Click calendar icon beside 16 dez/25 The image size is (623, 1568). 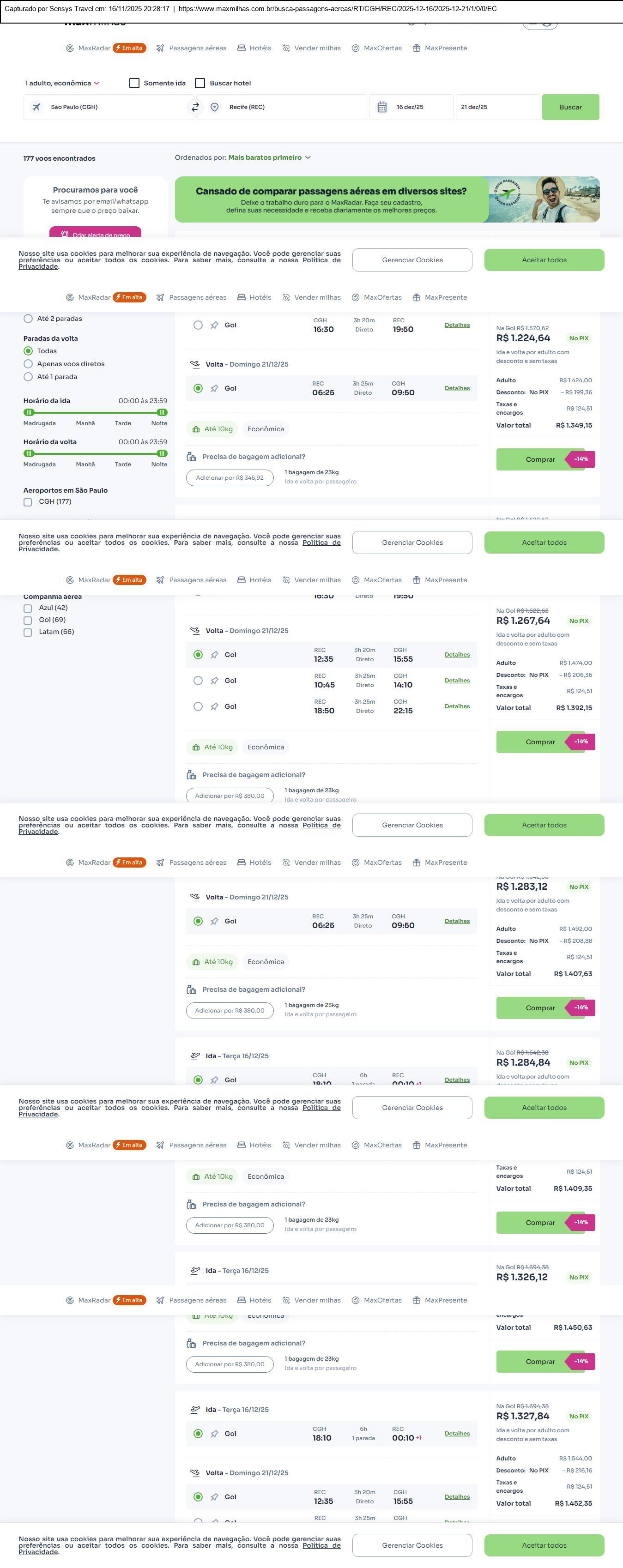pyautogui.click(x=382, y=107)
